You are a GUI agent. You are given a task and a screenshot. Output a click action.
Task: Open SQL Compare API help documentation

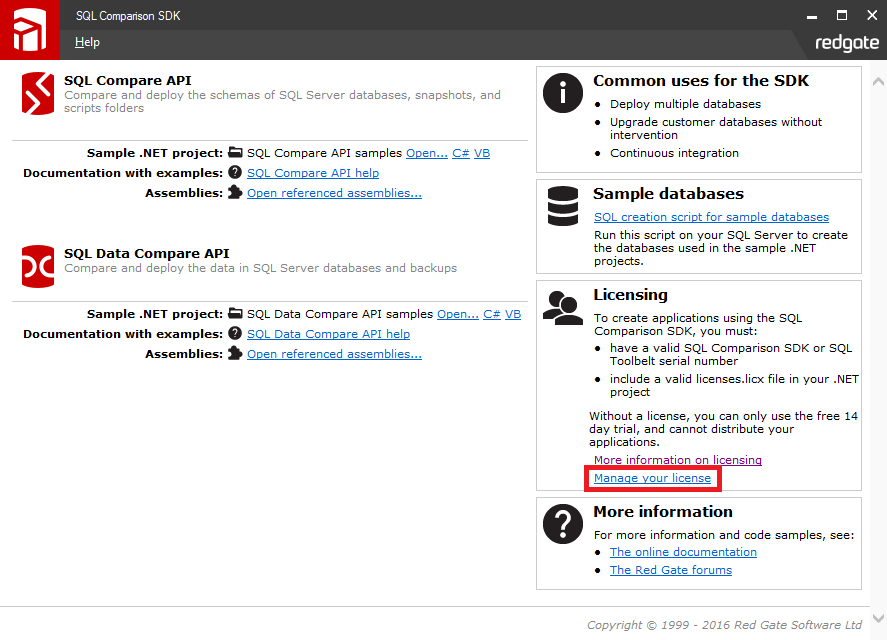pos(312,173)
